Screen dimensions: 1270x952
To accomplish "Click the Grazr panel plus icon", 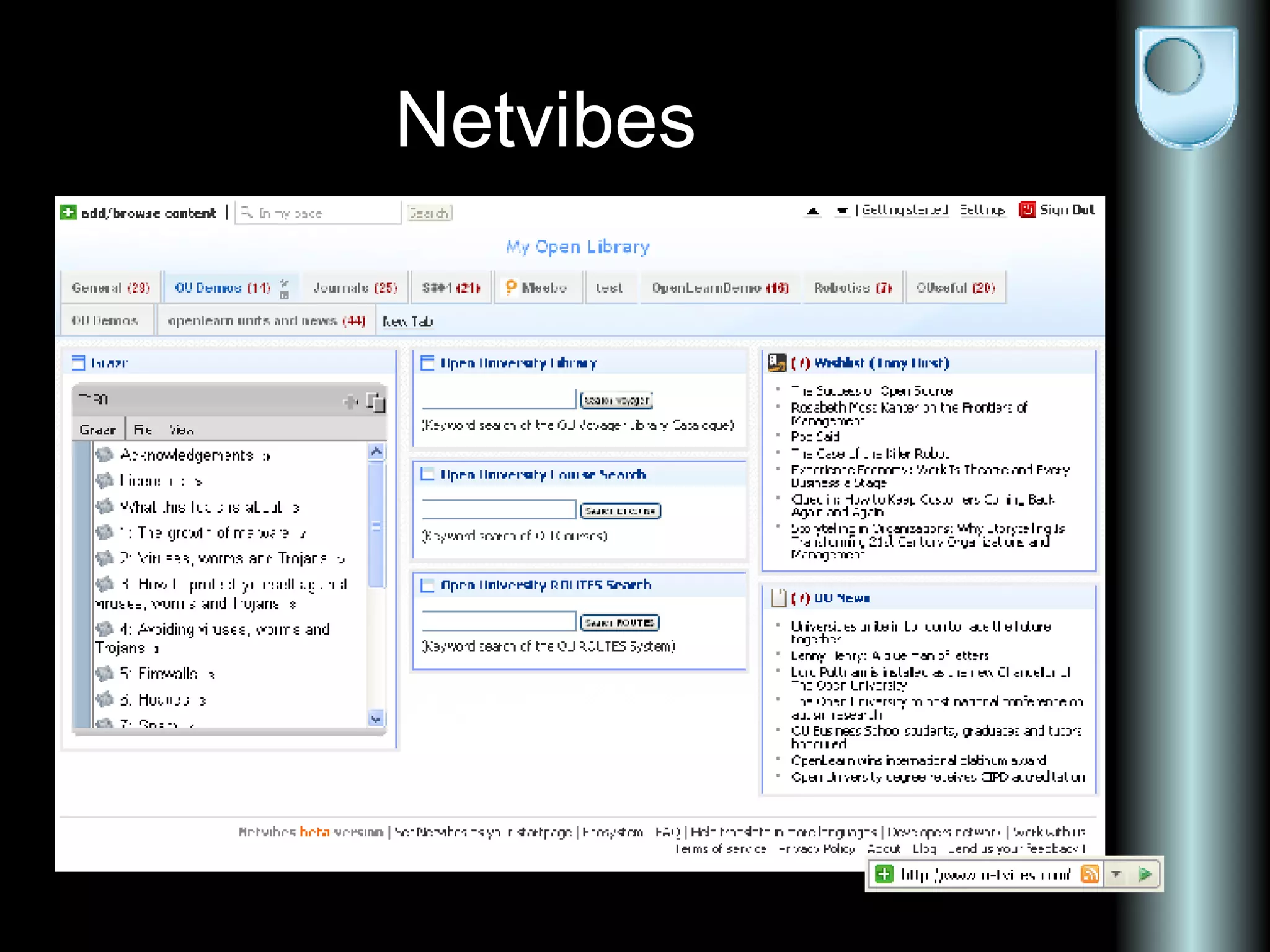I will 350,402.
